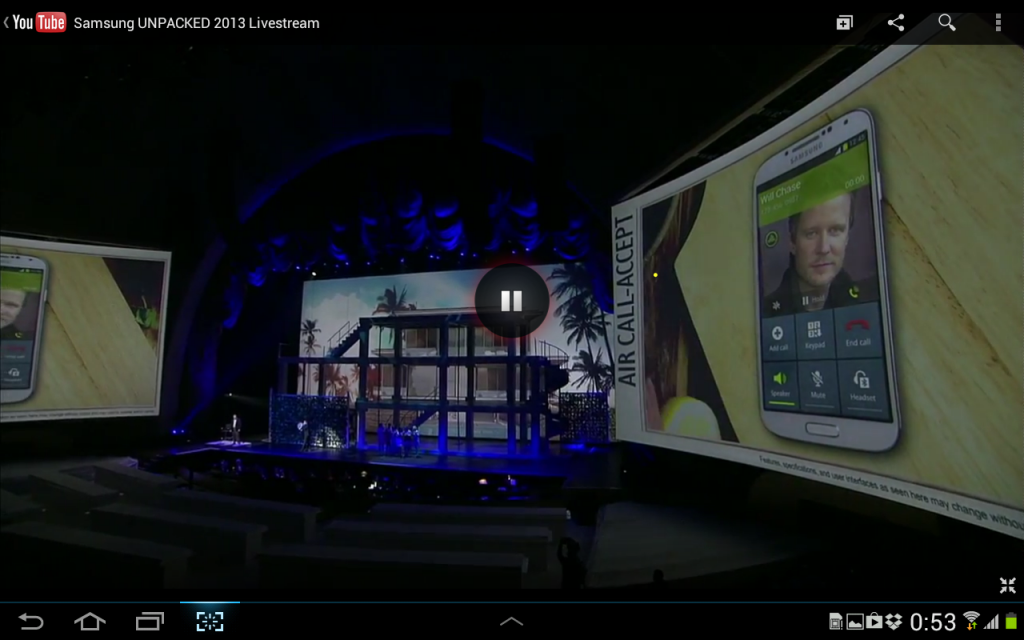Tap the cellular signal strength icon

(x=992, y=621)
